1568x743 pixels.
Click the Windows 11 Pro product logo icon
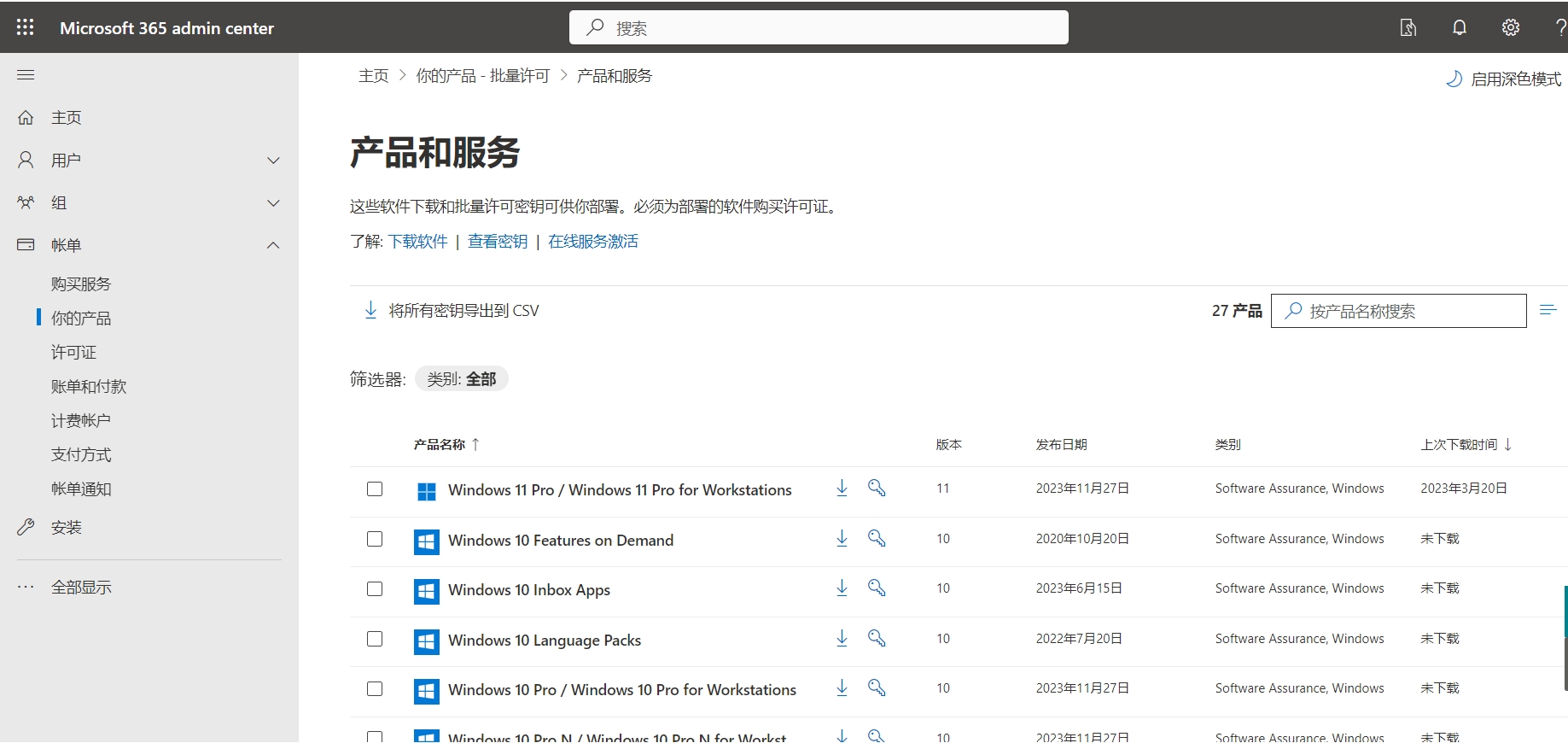(427, 491)
